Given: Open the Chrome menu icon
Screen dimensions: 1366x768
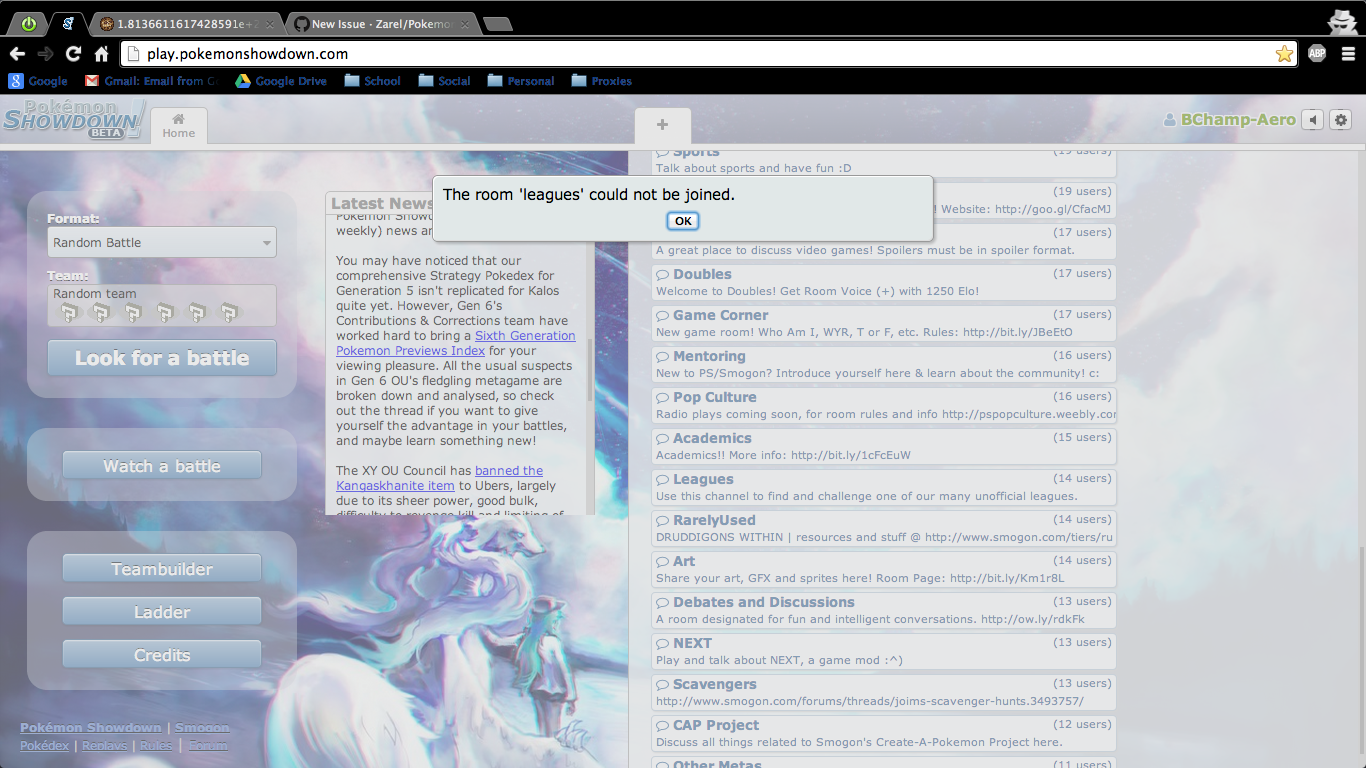Looking at the screenshot, I should coord(1349,54).
